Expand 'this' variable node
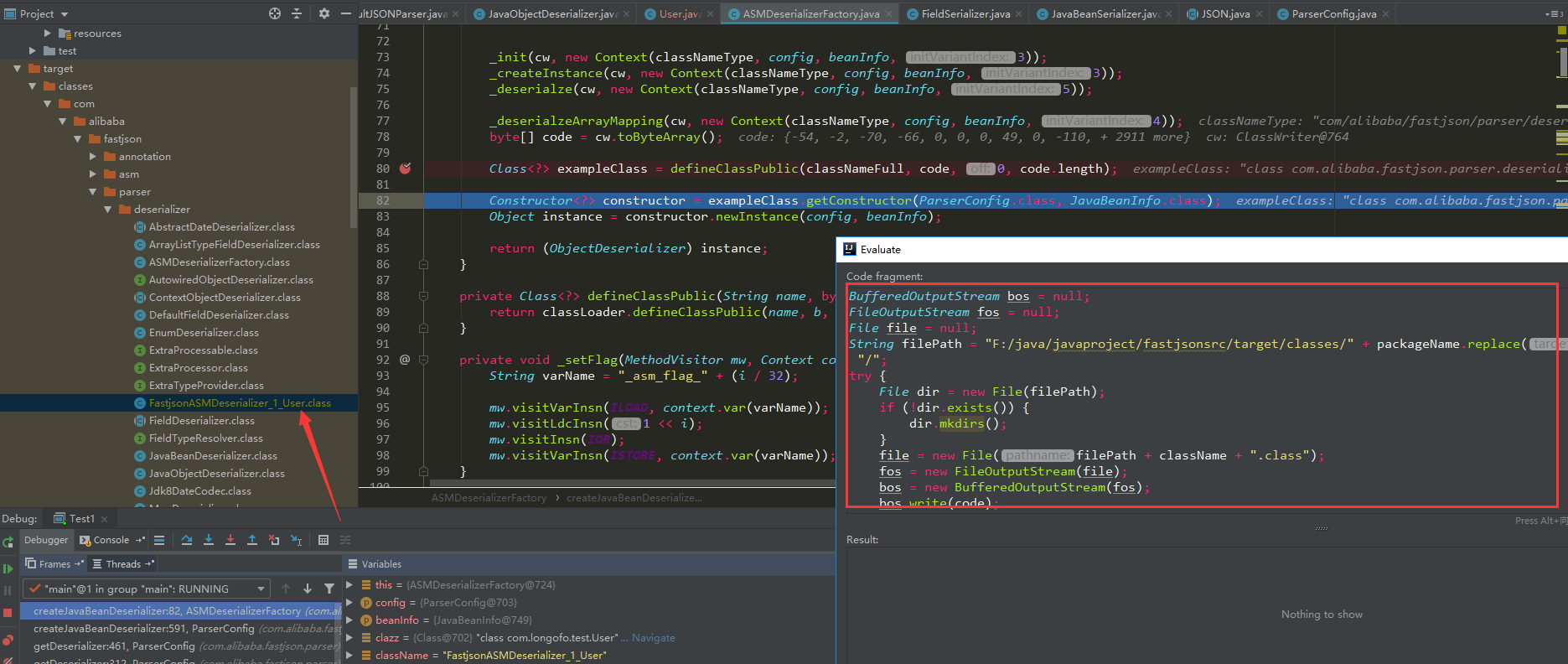The image size is (1568, 664). coord(349,585)
